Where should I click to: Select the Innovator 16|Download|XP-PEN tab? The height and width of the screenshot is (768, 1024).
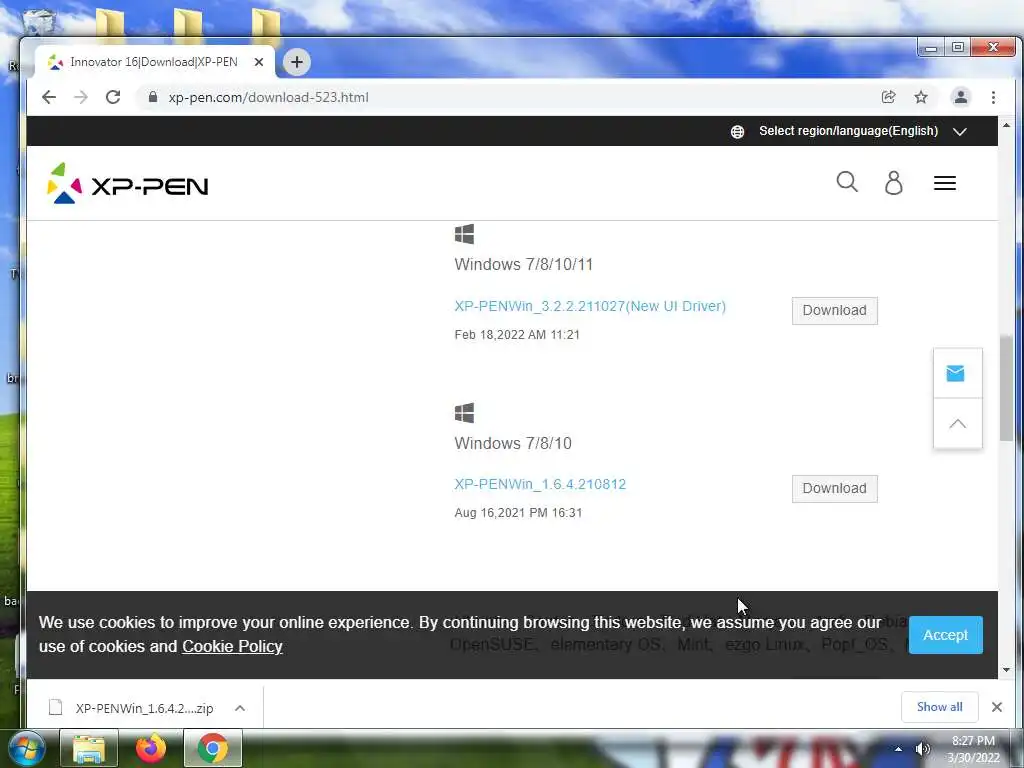[x=154, y=62]
